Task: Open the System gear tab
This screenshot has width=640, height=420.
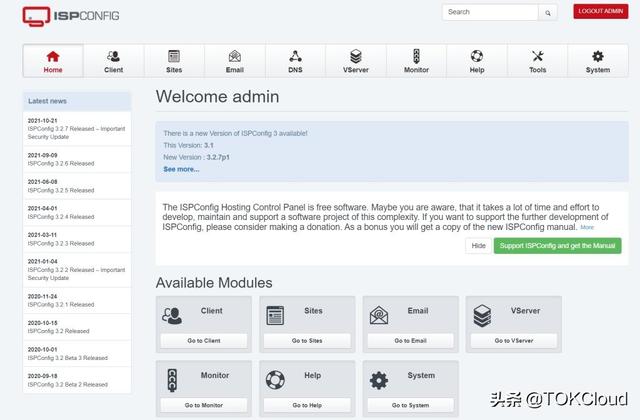Action: [598, 61]
